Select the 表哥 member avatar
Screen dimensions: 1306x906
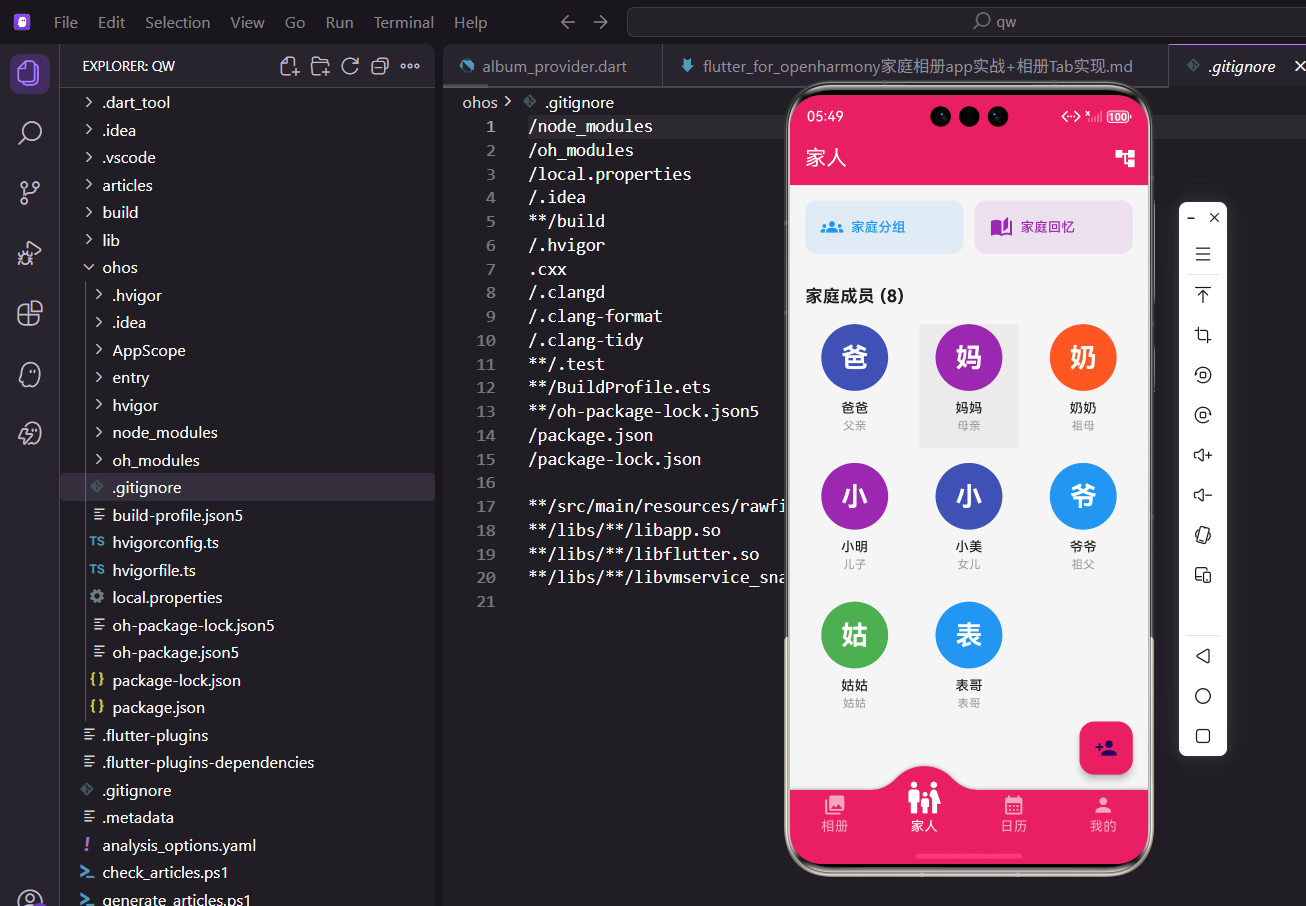coord(969,635)
